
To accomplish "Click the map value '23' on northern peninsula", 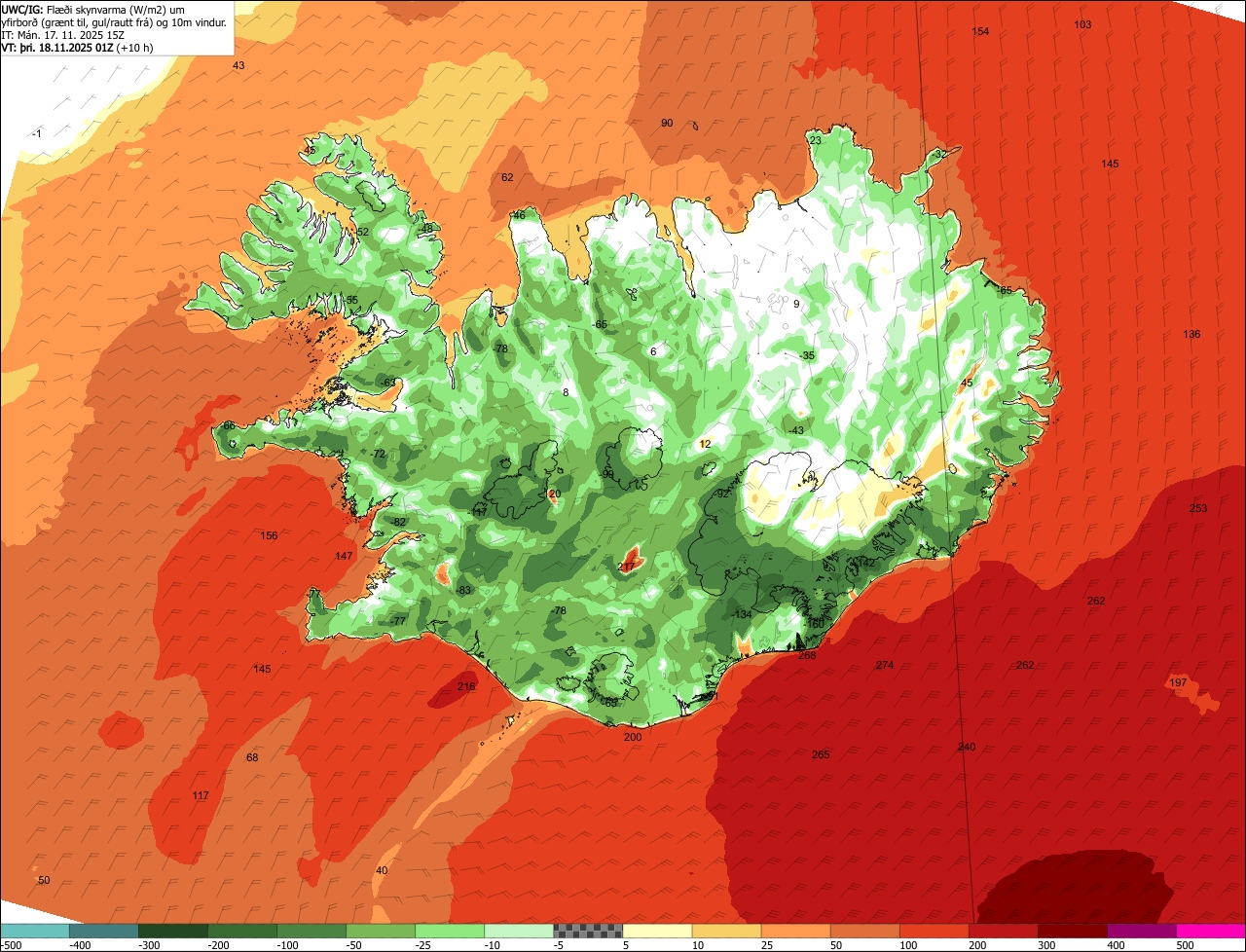I will coord(816,140).
